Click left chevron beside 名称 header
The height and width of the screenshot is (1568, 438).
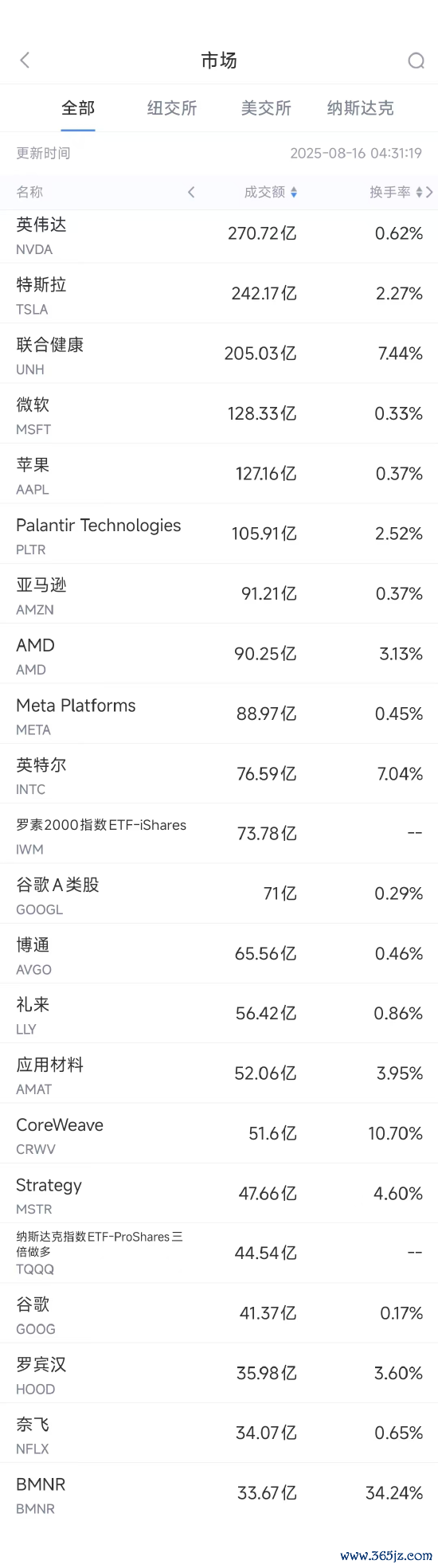(x=191, y=192)
